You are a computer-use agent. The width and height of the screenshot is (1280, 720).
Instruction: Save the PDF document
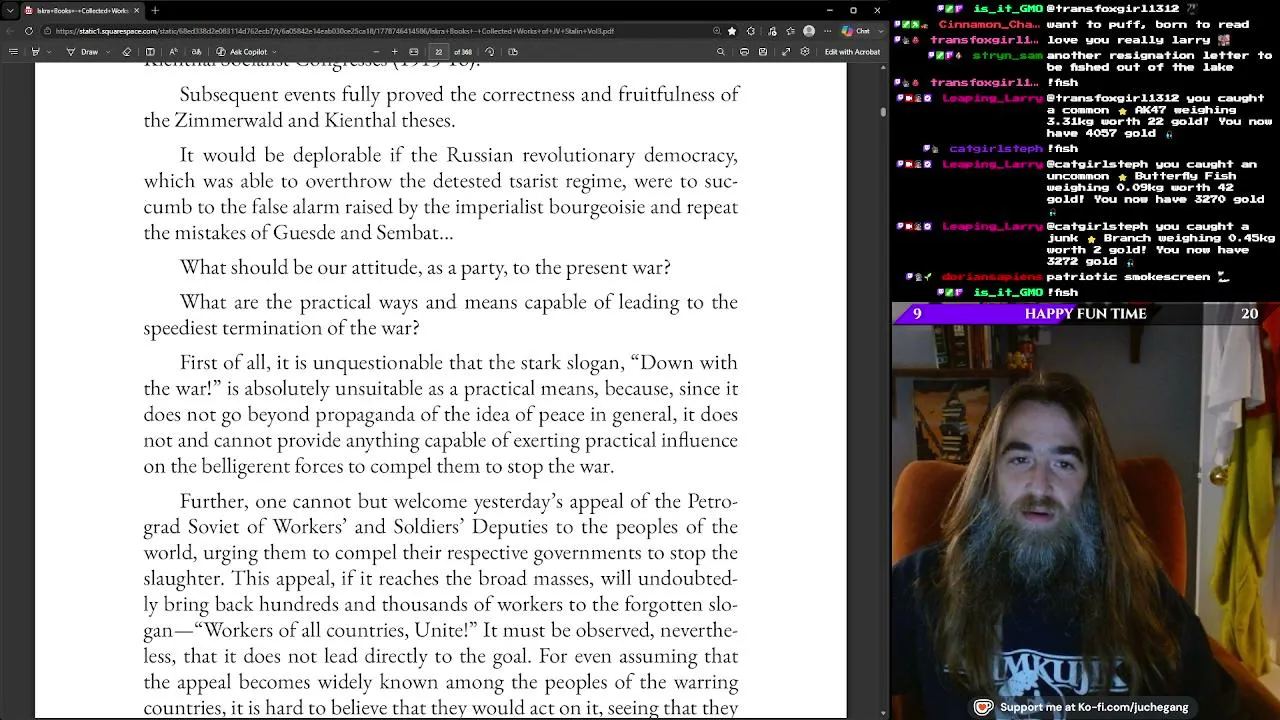pos(763,52)
